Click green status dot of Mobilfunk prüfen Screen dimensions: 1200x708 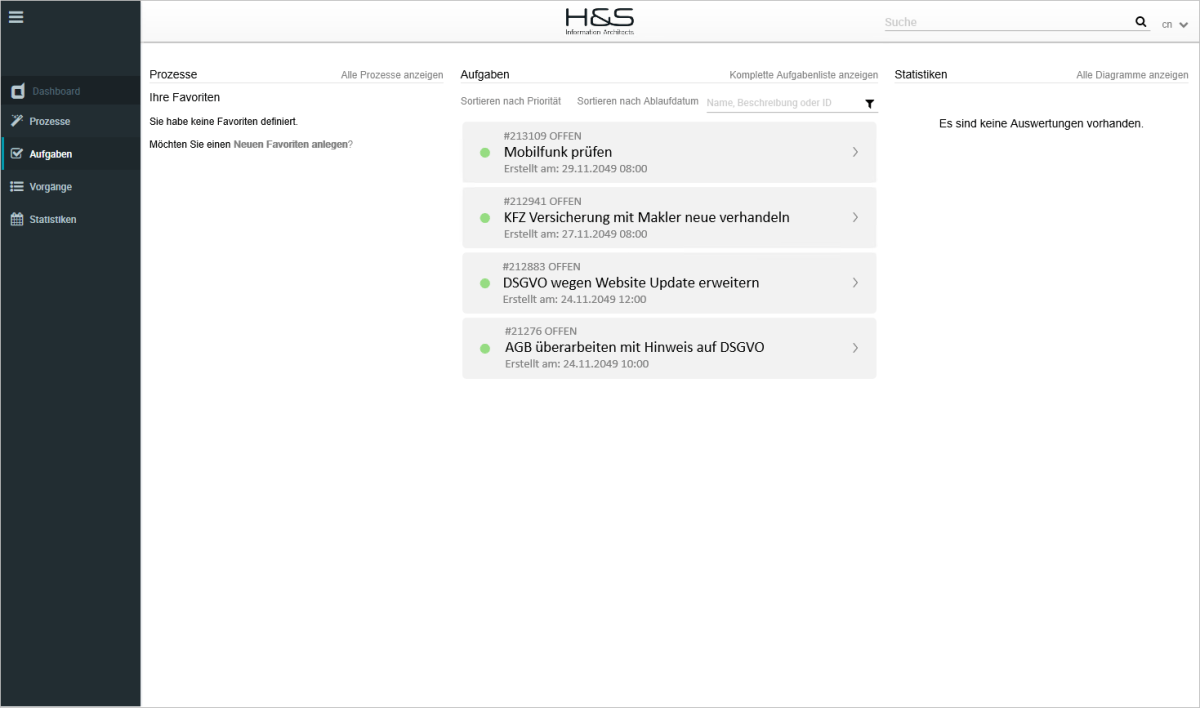[x=485, y=152]
